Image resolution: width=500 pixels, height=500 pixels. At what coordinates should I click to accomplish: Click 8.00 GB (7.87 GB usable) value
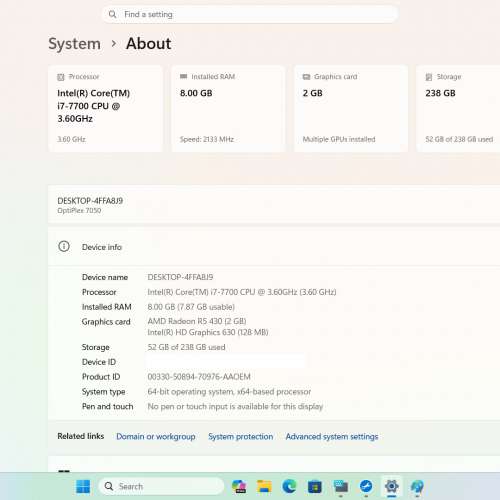191,307
